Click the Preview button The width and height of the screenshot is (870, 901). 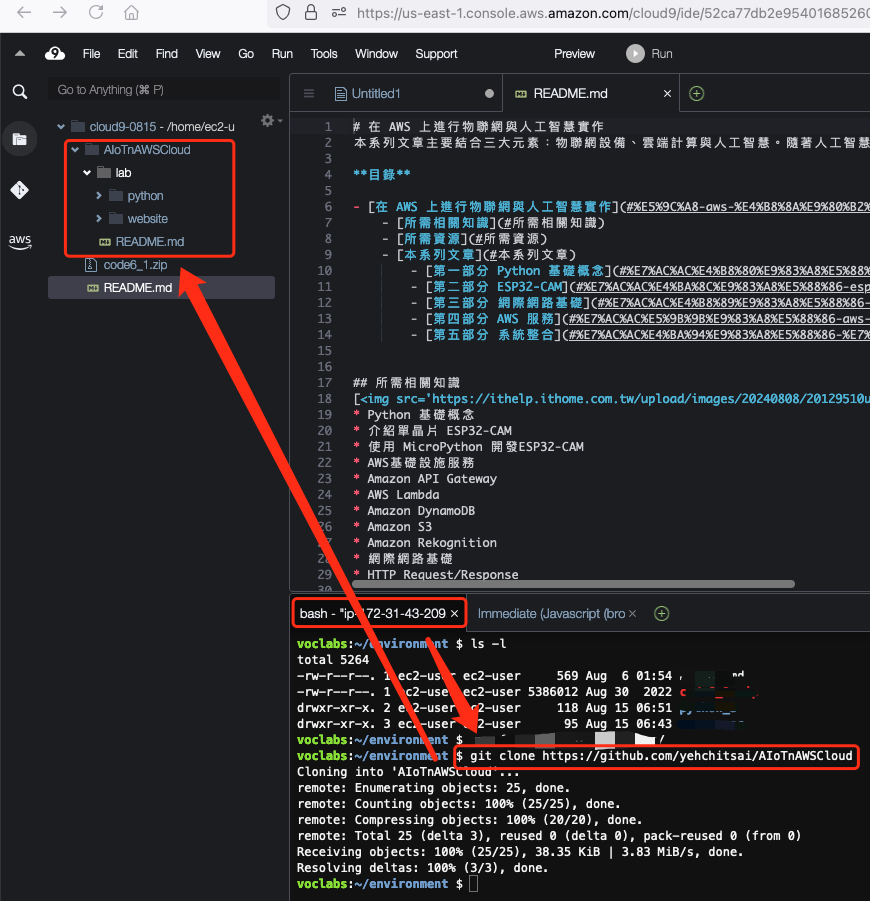pos(574,53)
